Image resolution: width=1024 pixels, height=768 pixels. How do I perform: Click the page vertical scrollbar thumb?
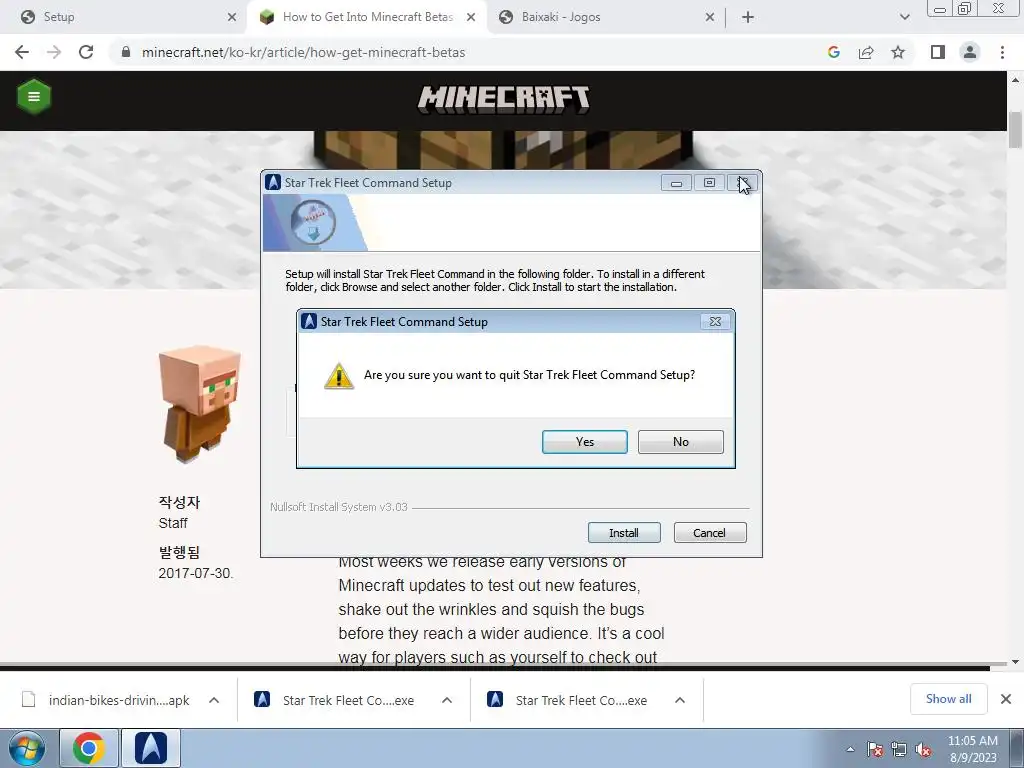(x=1015, y=130)
